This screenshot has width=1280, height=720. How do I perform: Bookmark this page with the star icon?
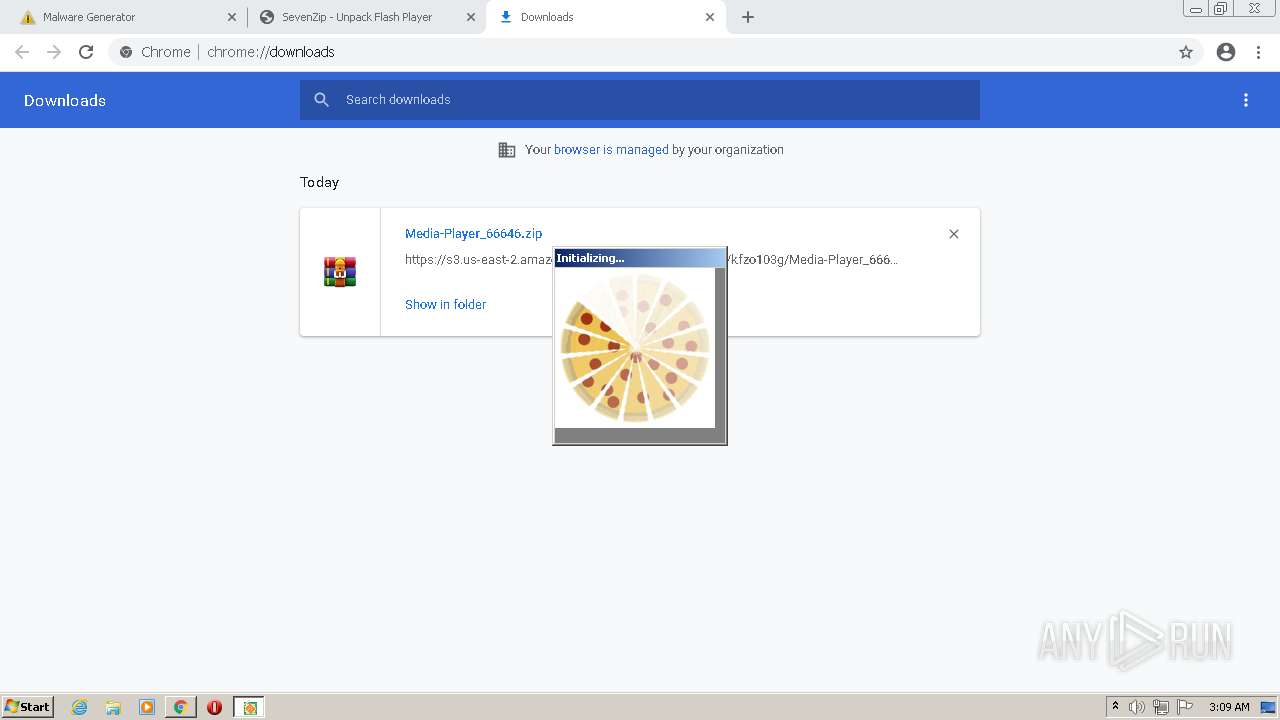[1186, 52]
